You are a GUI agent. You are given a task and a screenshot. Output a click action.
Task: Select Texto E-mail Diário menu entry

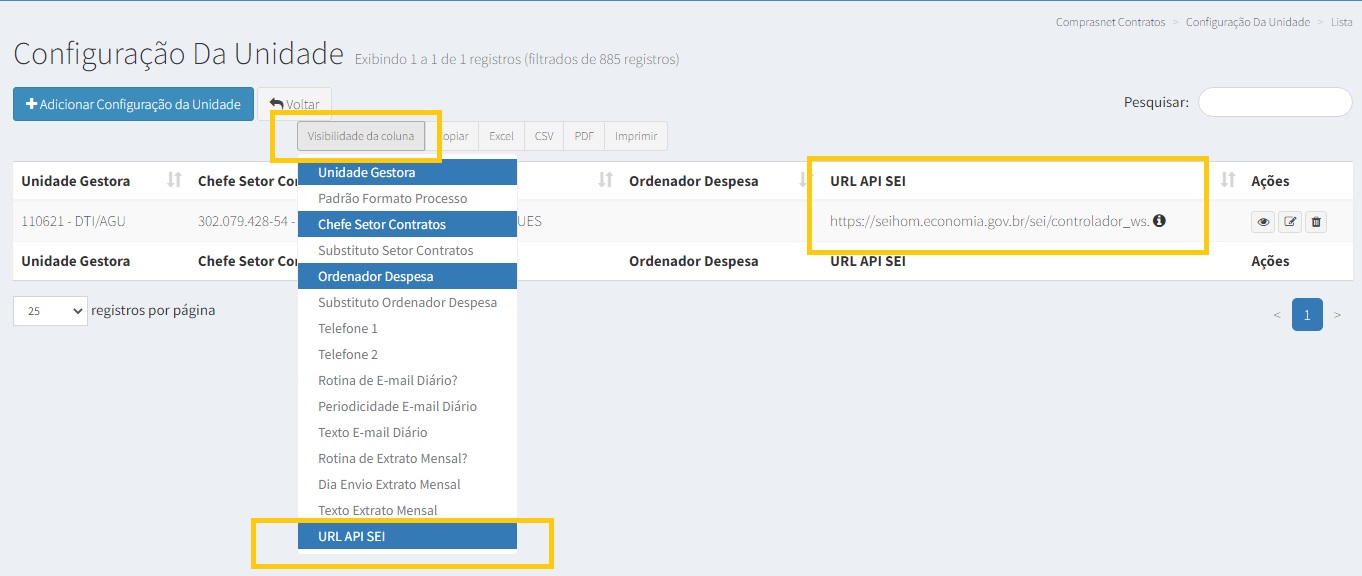[x=407, y=432]
